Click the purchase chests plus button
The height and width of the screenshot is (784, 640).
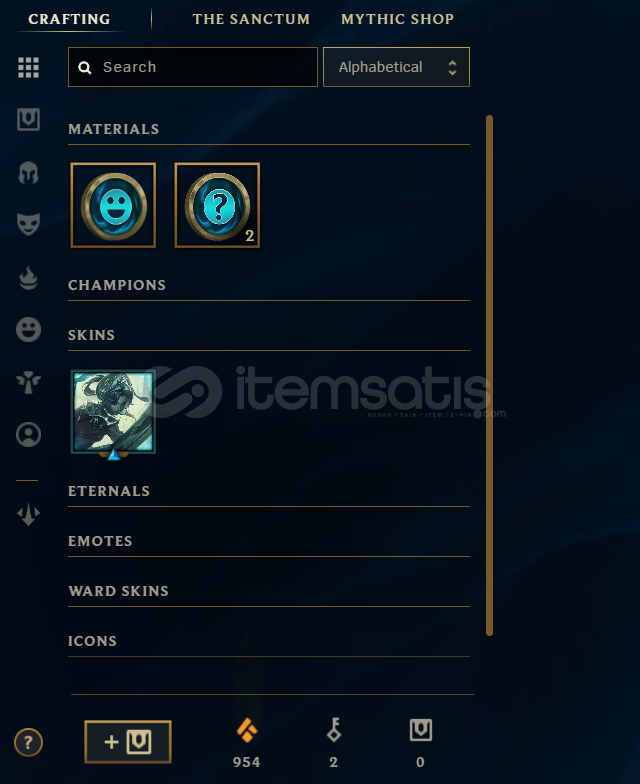click(128, 742)
